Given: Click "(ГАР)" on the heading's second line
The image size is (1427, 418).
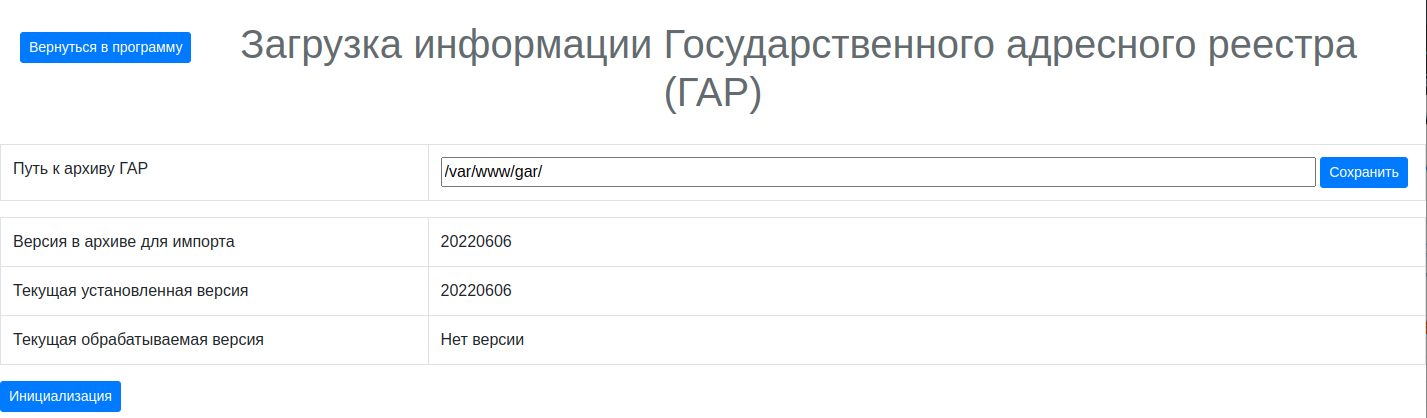Looking at the screenshot, I should coord(712,94).
